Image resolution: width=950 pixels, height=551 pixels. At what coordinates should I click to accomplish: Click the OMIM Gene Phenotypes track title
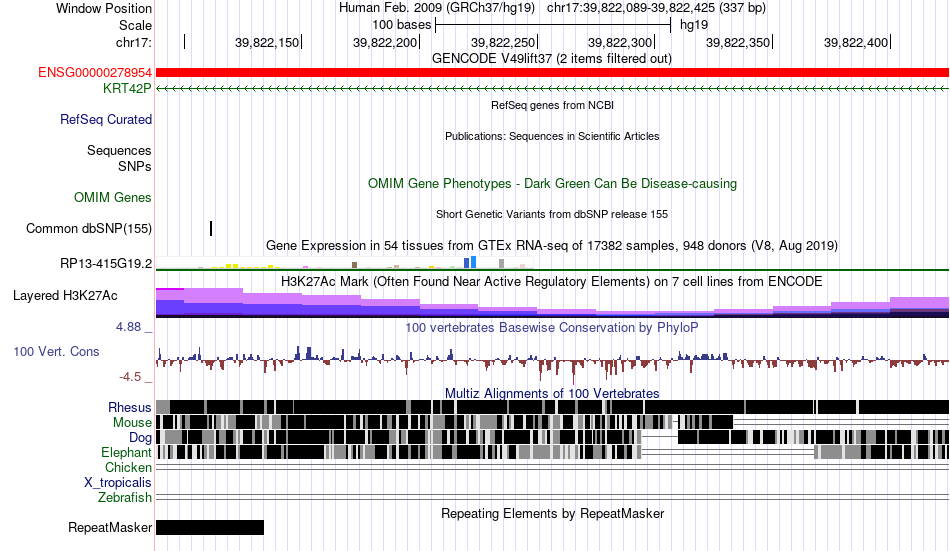[552, 184]
